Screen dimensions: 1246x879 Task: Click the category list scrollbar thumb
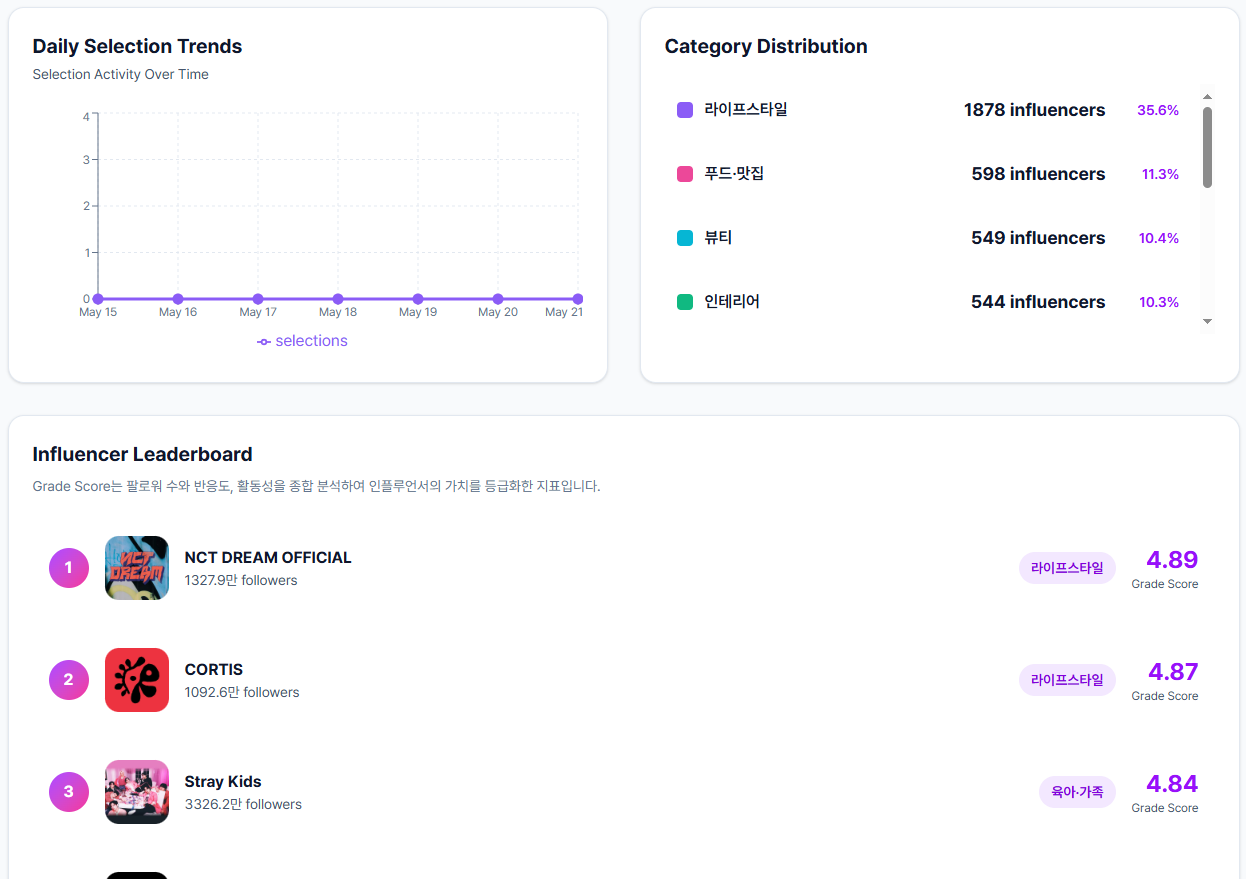click(1207, 147)
